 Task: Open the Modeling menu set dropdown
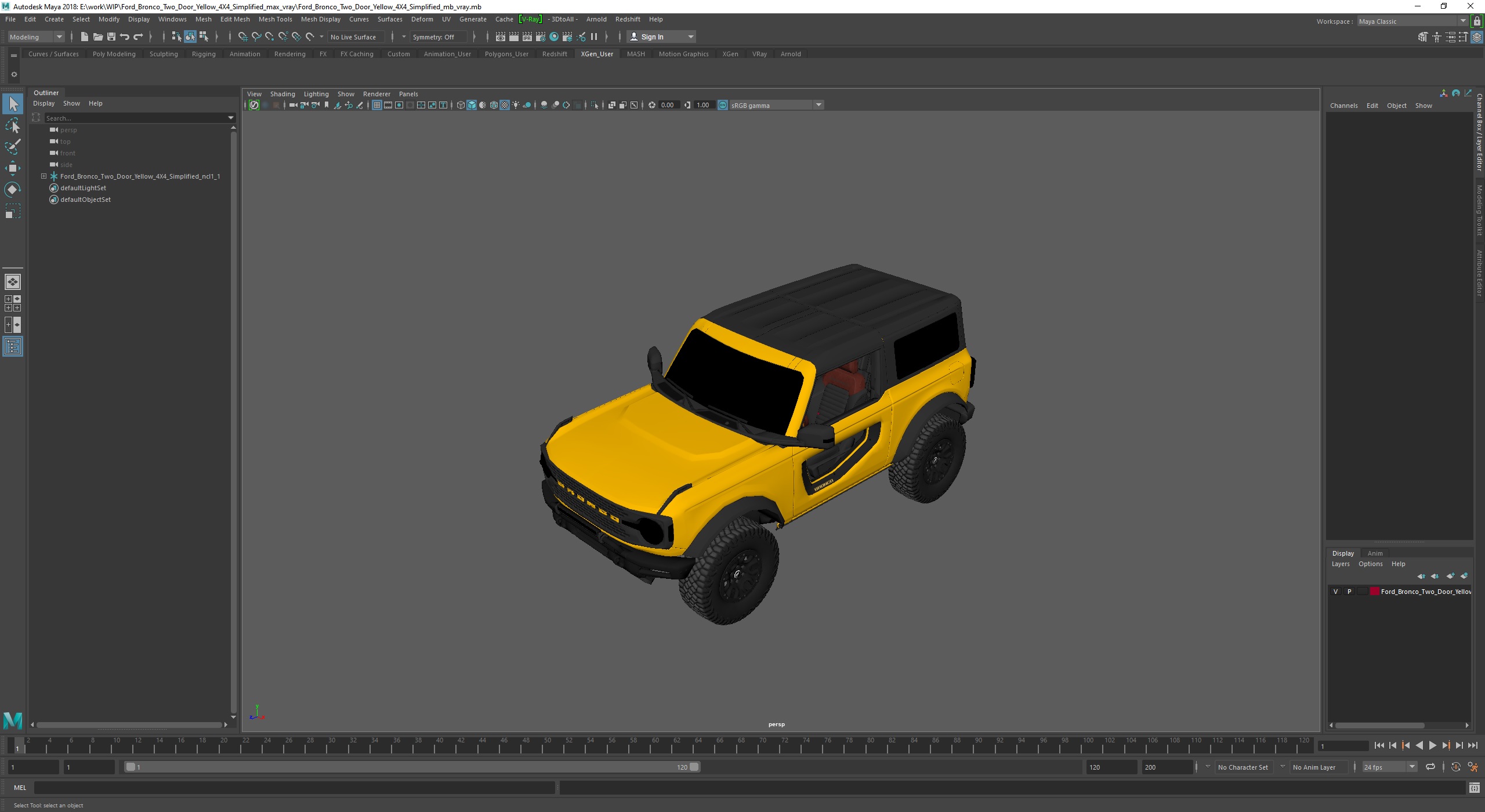click(x=36, y=37)
